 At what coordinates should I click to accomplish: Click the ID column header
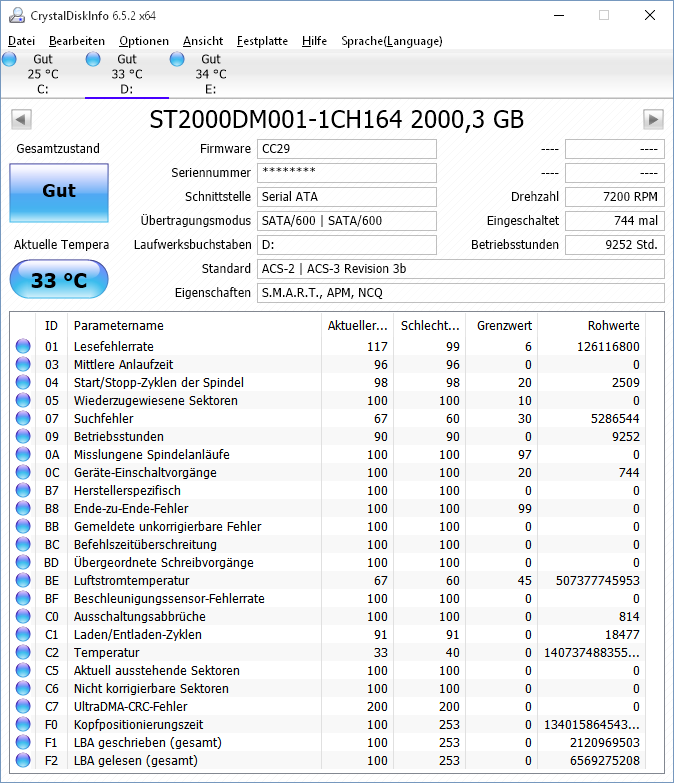coord(51,326)
